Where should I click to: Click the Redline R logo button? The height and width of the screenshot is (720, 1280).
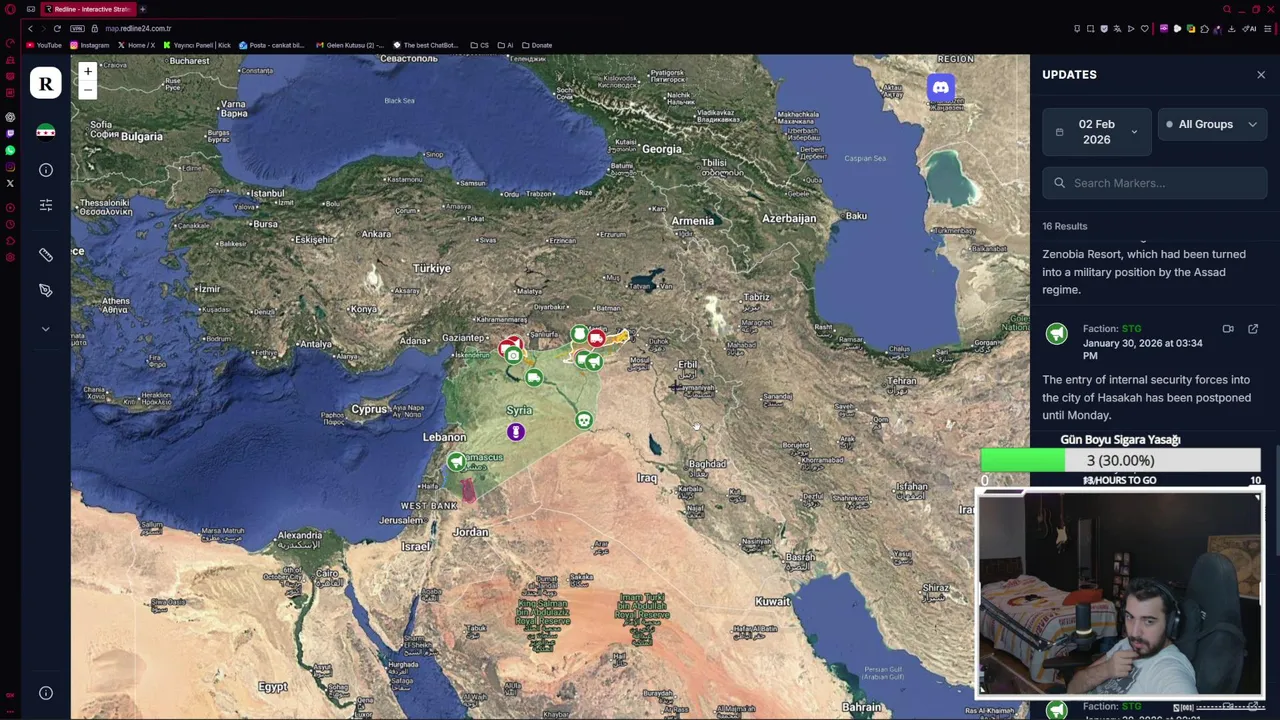click(45, 84)
